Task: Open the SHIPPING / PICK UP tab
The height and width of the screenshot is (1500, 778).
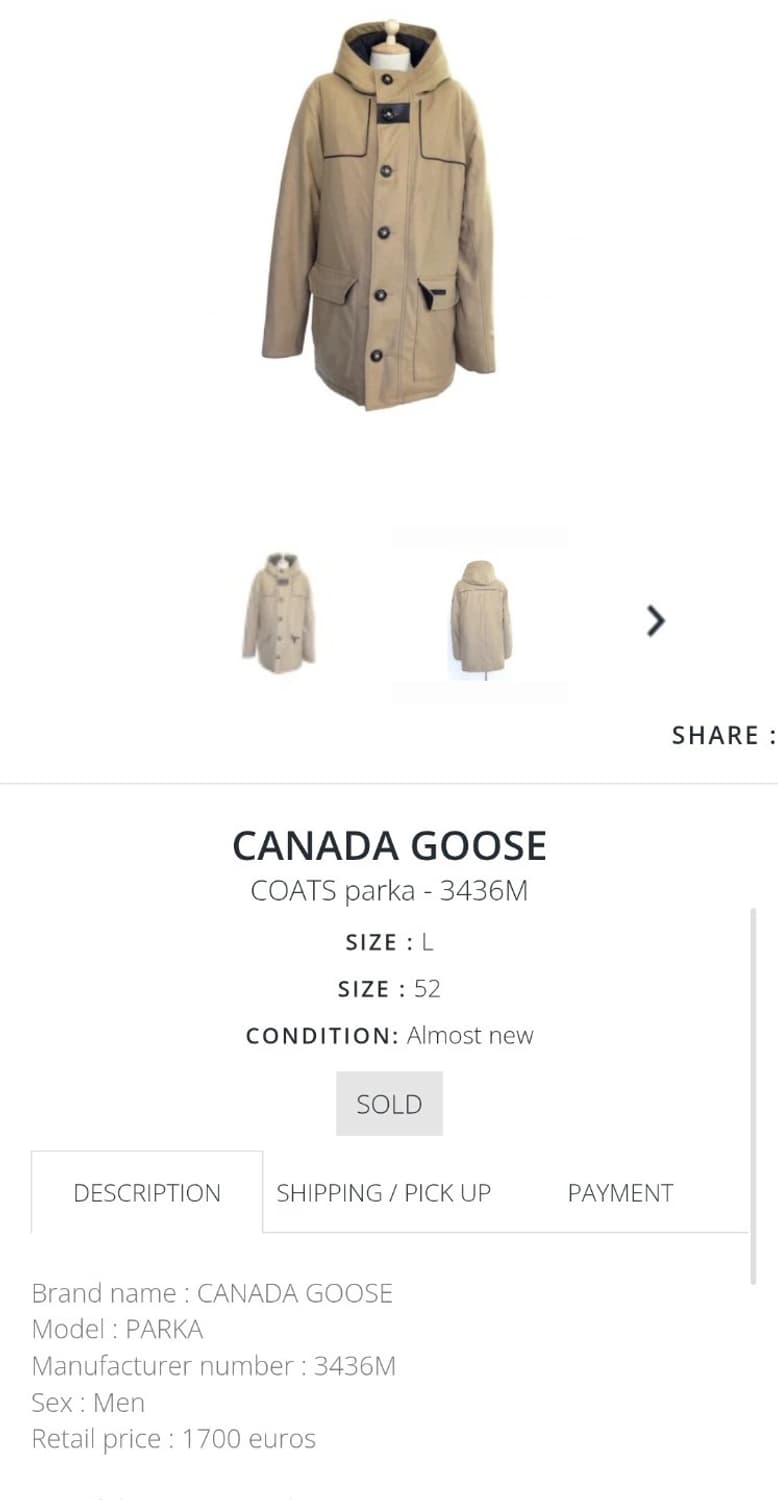Action: (383, 1193)
